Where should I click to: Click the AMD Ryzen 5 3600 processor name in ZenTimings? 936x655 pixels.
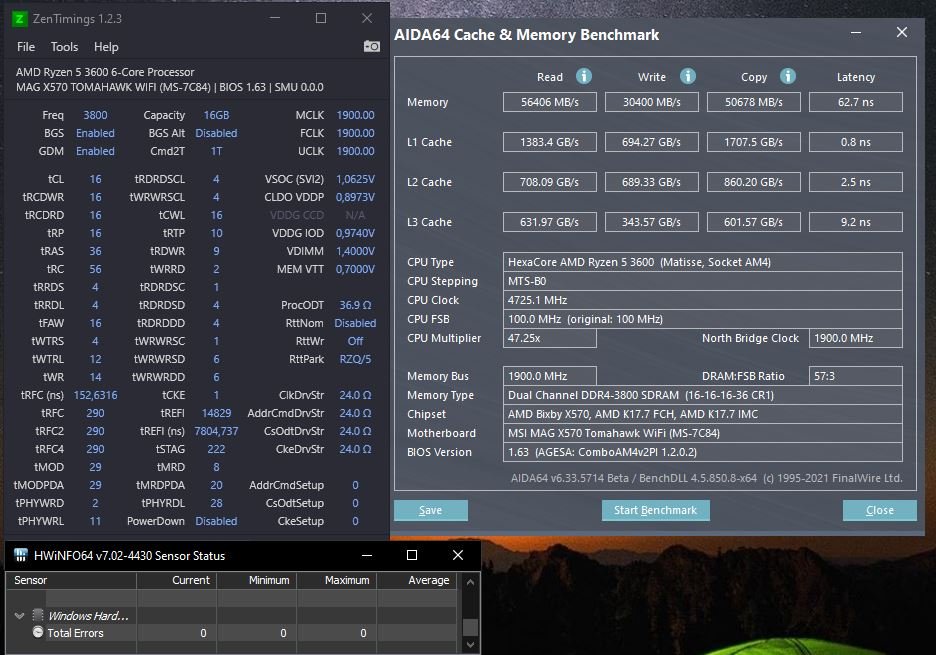point(105,72)
